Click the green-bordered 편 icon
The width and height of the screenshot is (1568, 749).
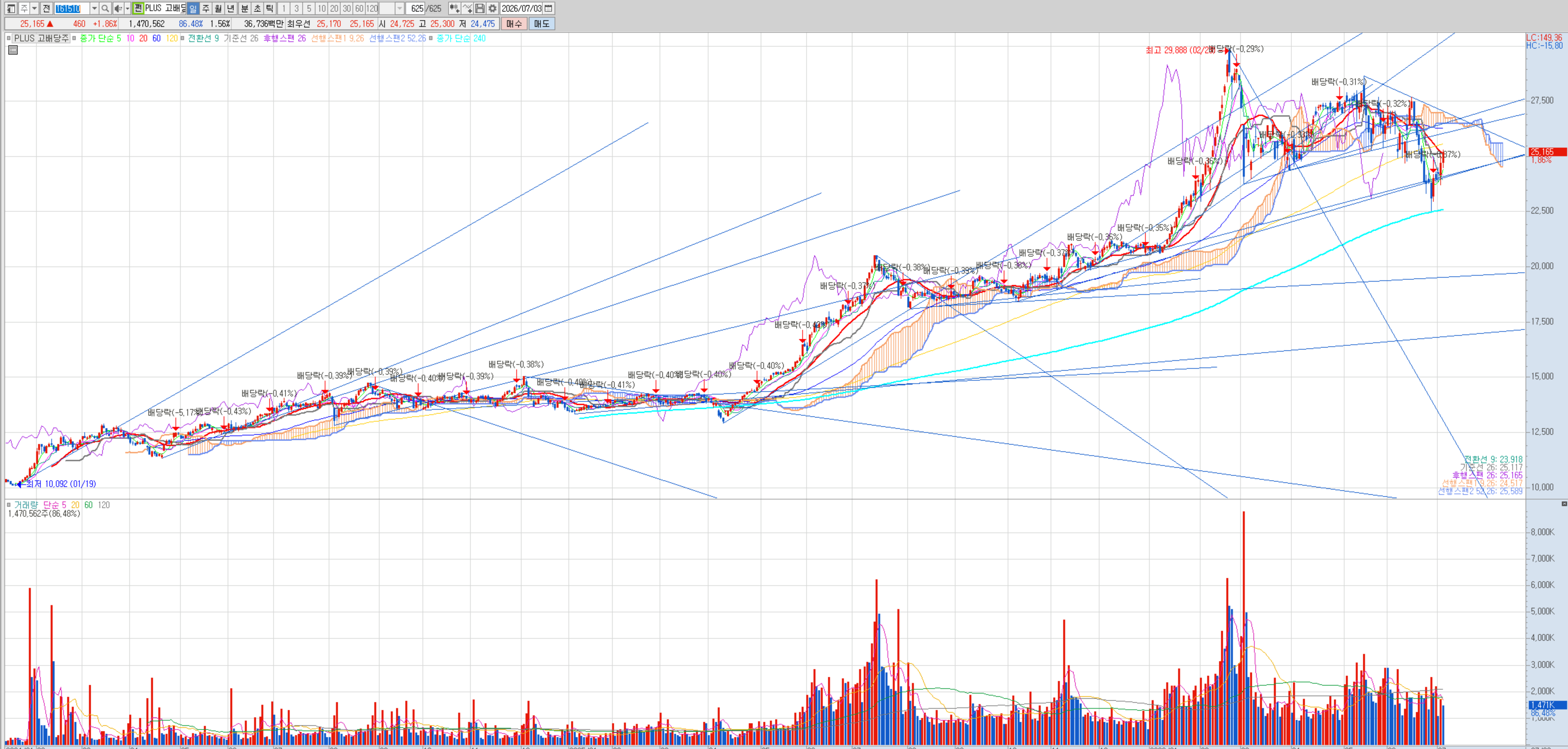point(137,8)
